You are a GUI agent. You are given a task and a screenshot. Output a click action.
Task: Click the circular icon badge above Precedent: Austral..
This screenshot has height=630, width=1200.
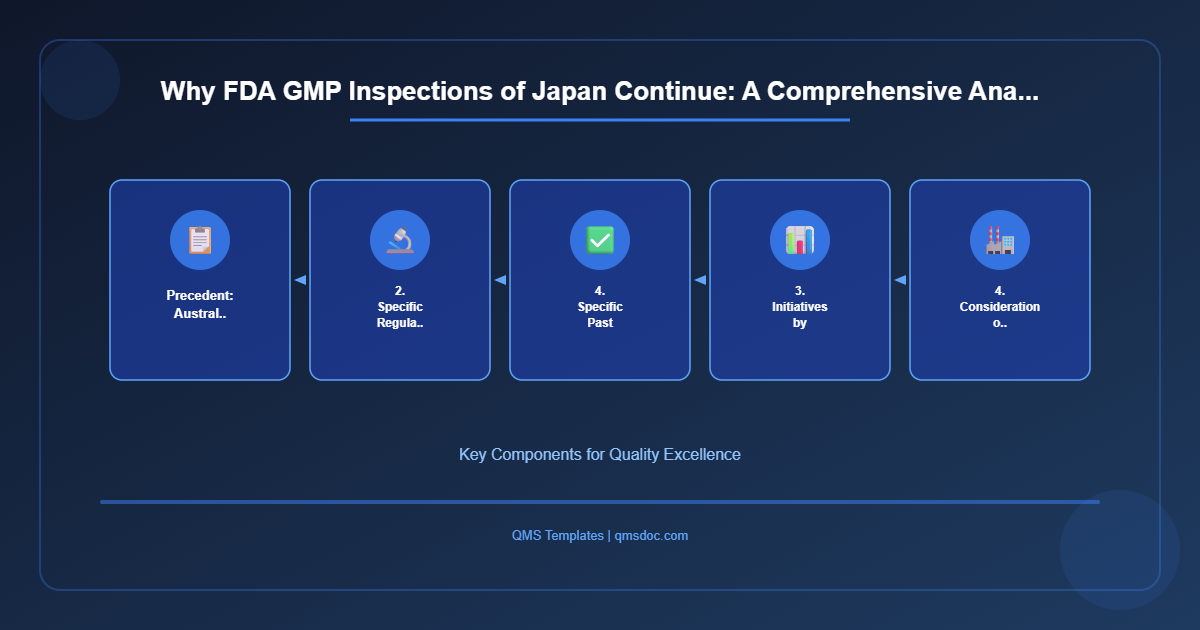[200, 240]
